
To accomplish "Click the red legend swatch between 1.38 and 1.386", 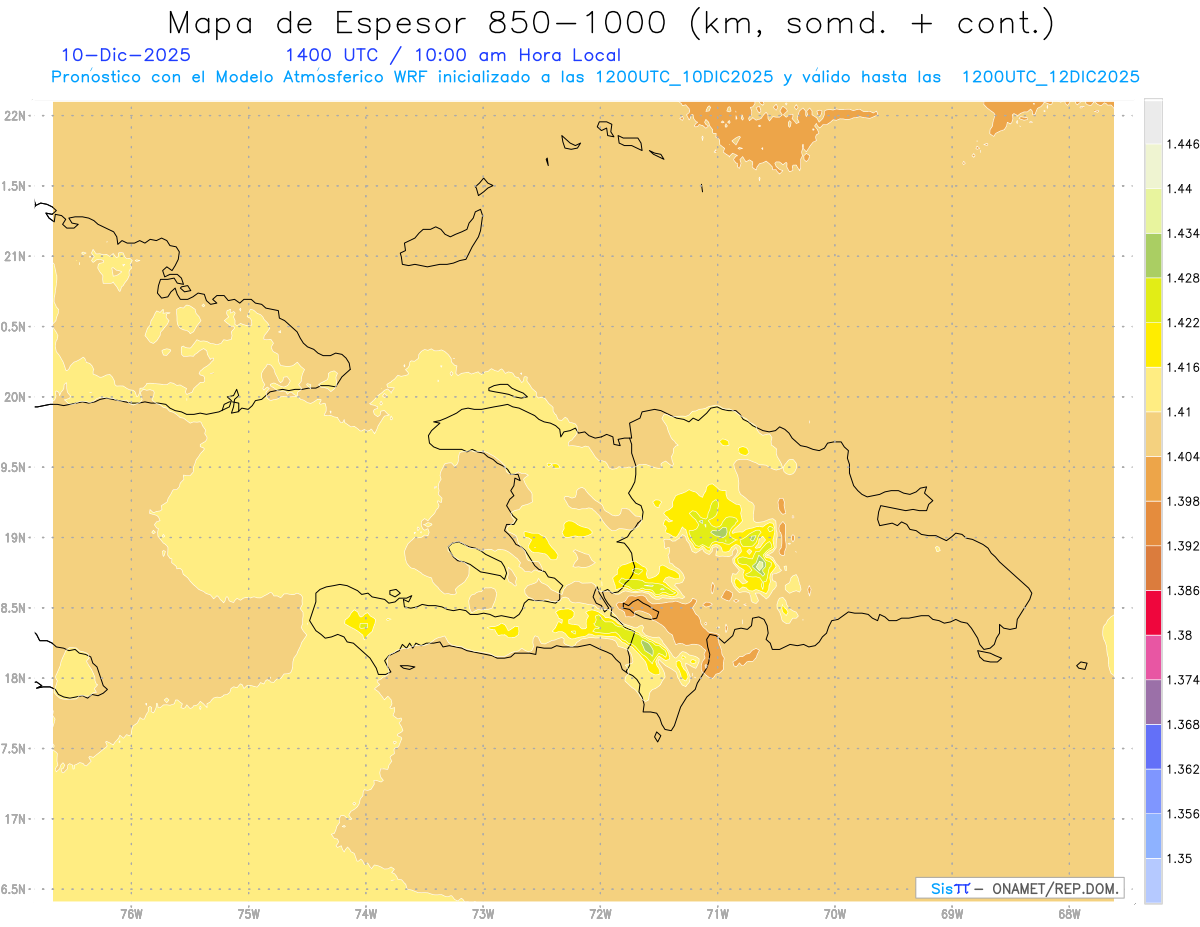I will (x=1153, y=612).
